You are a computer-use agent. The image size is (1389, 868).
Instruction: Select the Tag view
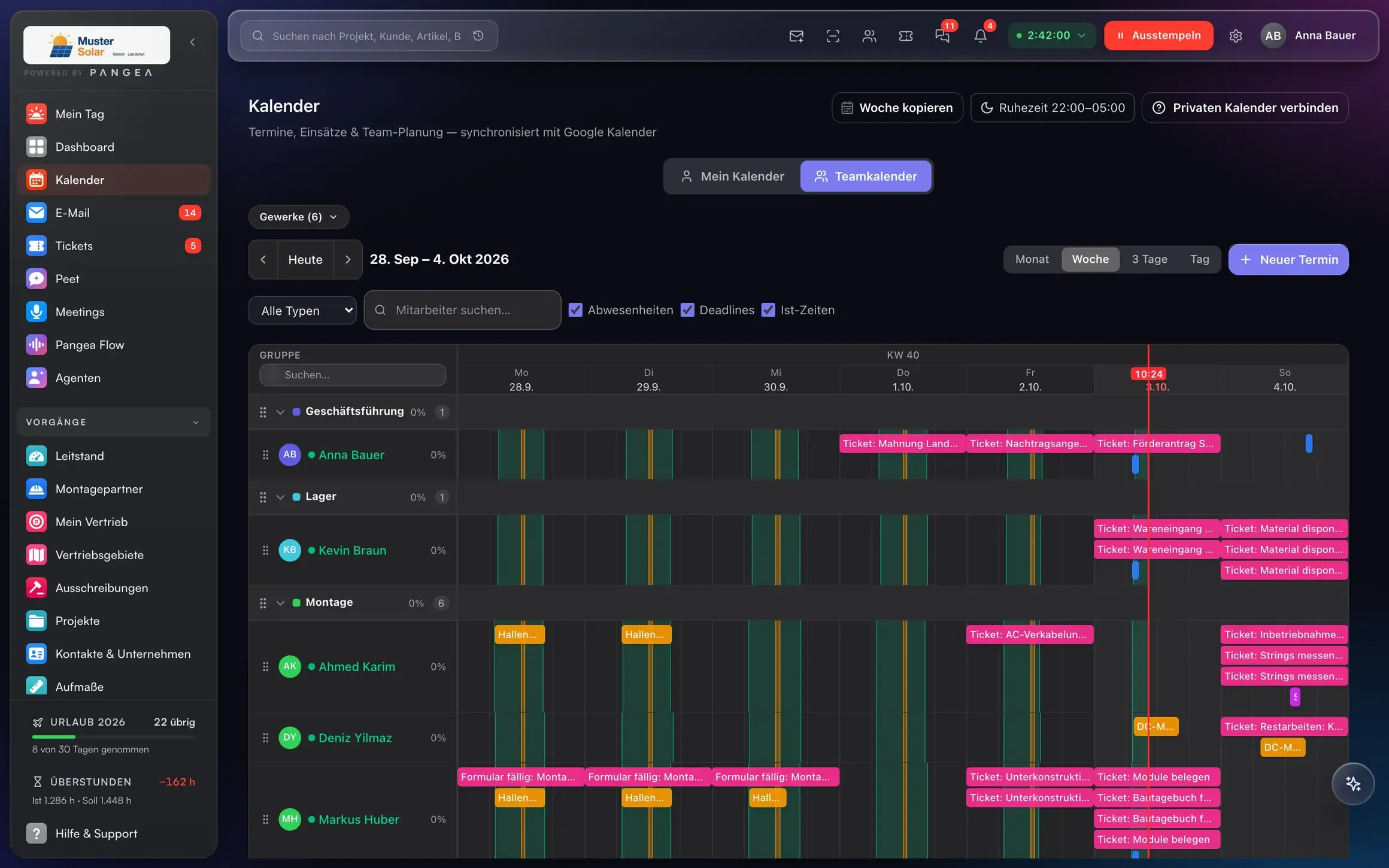click(1200, 259)
